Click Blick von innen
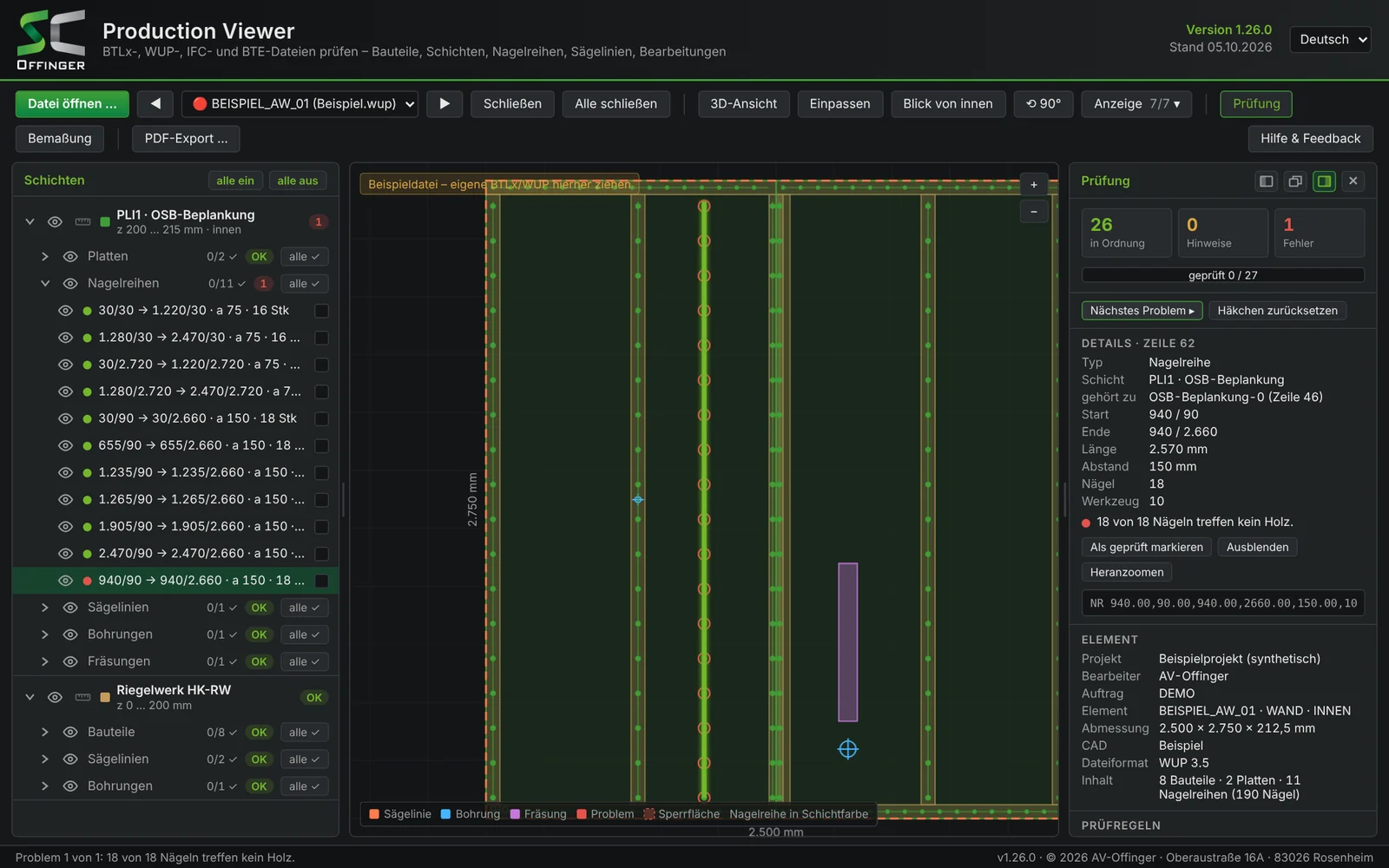 tap(947, 103)
